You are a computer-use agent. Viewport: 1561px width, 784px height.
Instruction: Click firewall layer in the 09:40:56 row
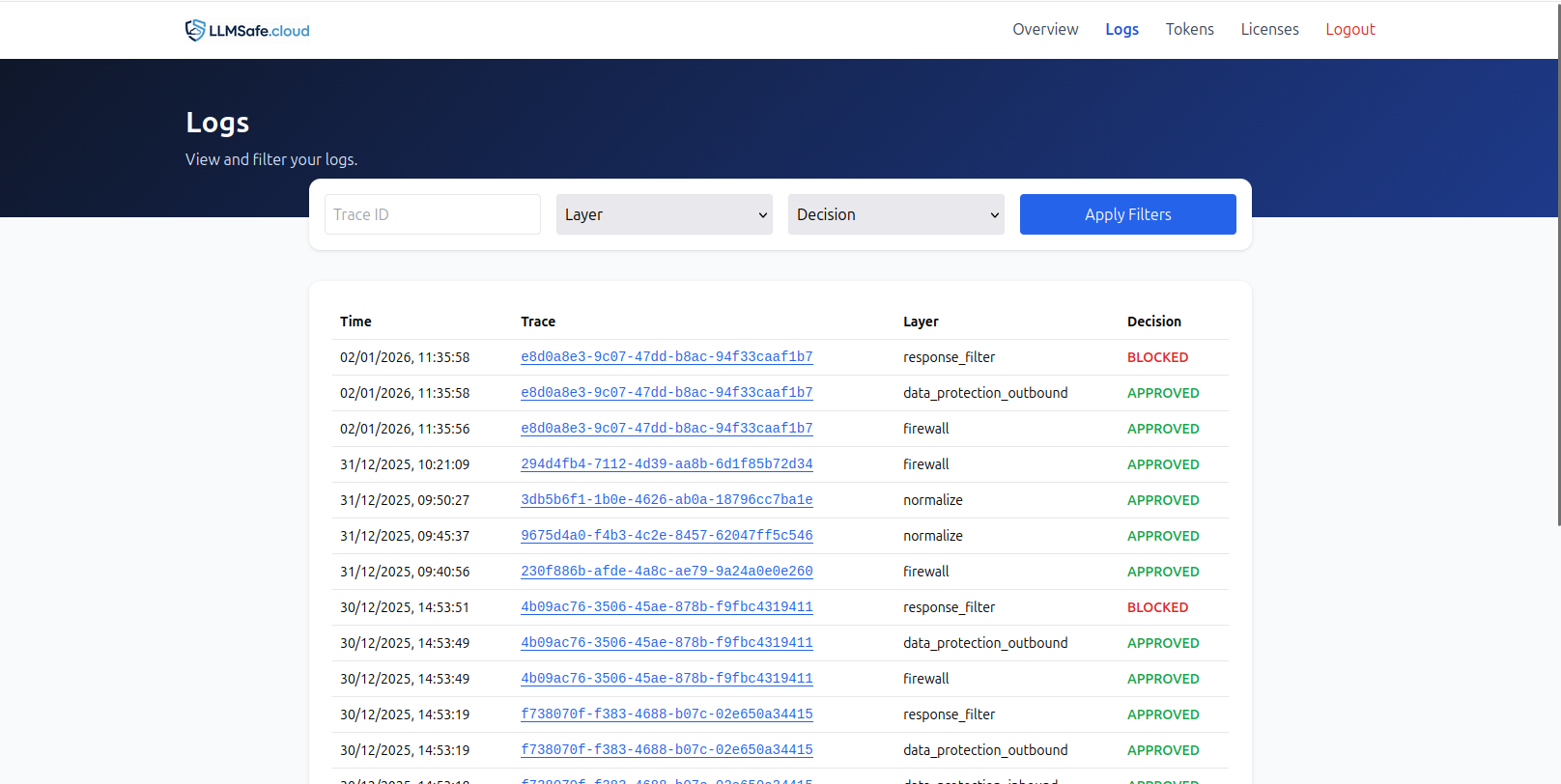click(926, 572)
